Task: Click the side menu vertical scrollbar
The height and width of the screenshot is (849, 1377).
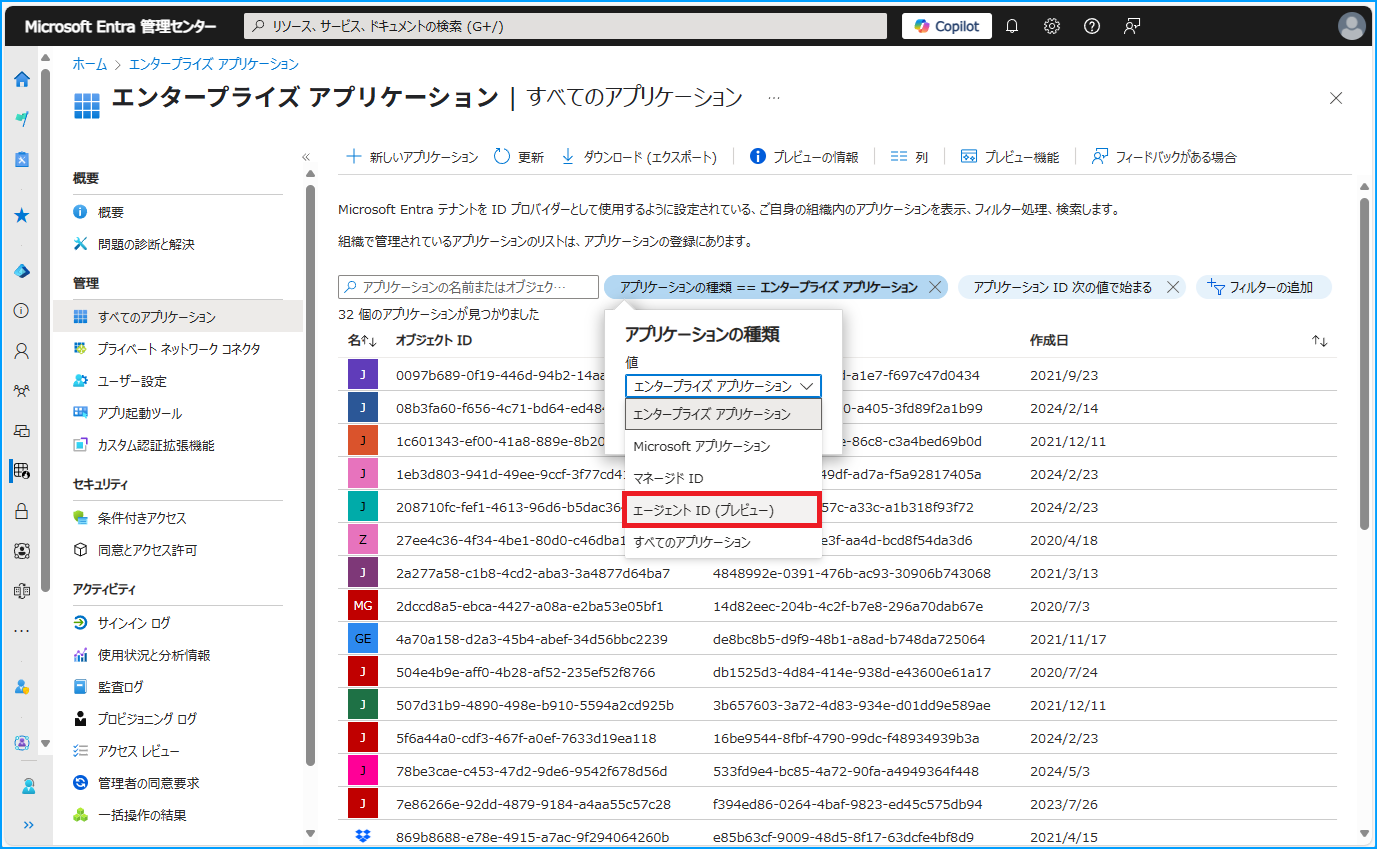Action: tap(311, 475)
